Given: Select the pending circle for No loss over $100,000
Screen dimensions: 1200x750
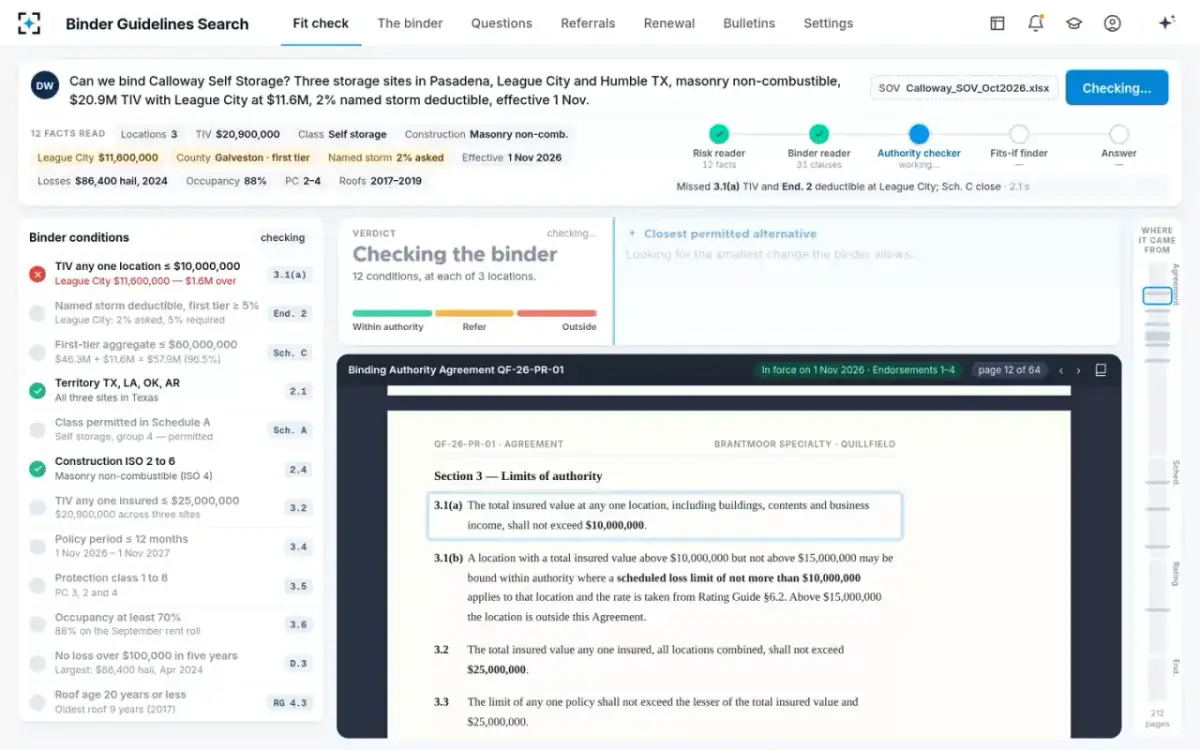Looking at the screenshot, I should point(37,663).
